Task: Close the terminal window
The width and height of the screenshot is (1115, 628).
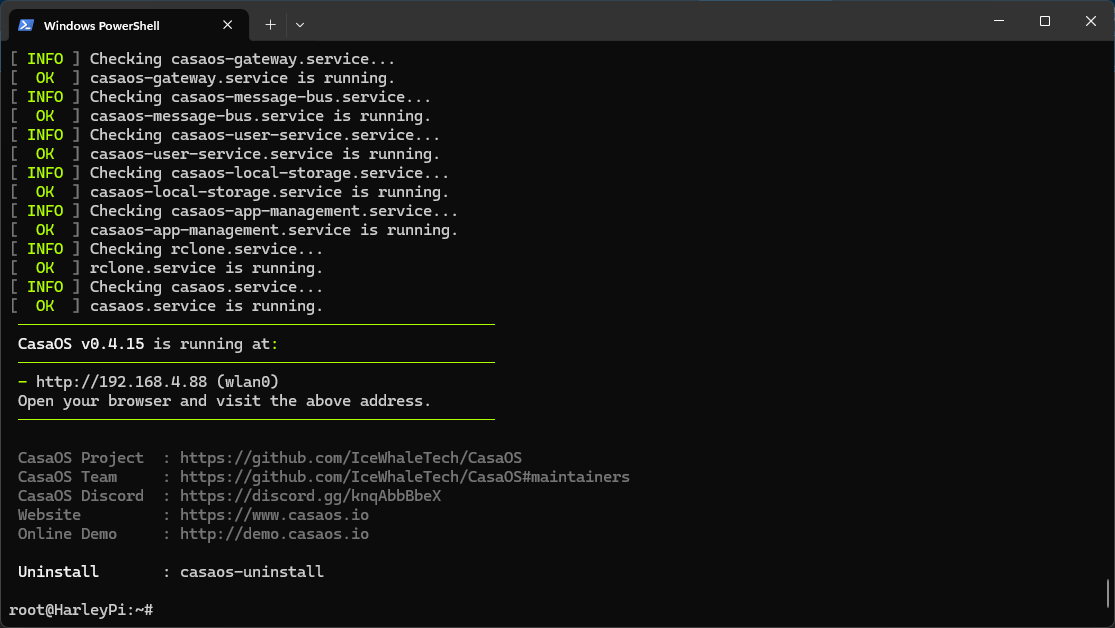Action: click(x=1090, y=21)
